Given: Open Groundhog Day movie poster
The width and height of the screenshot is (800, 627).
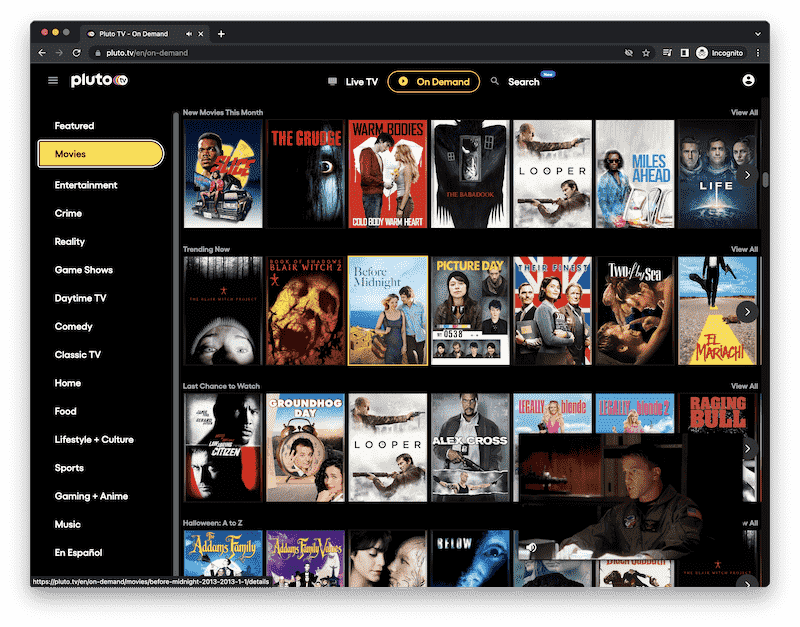Looking at the screenshot, I should (x=305, y=447).
